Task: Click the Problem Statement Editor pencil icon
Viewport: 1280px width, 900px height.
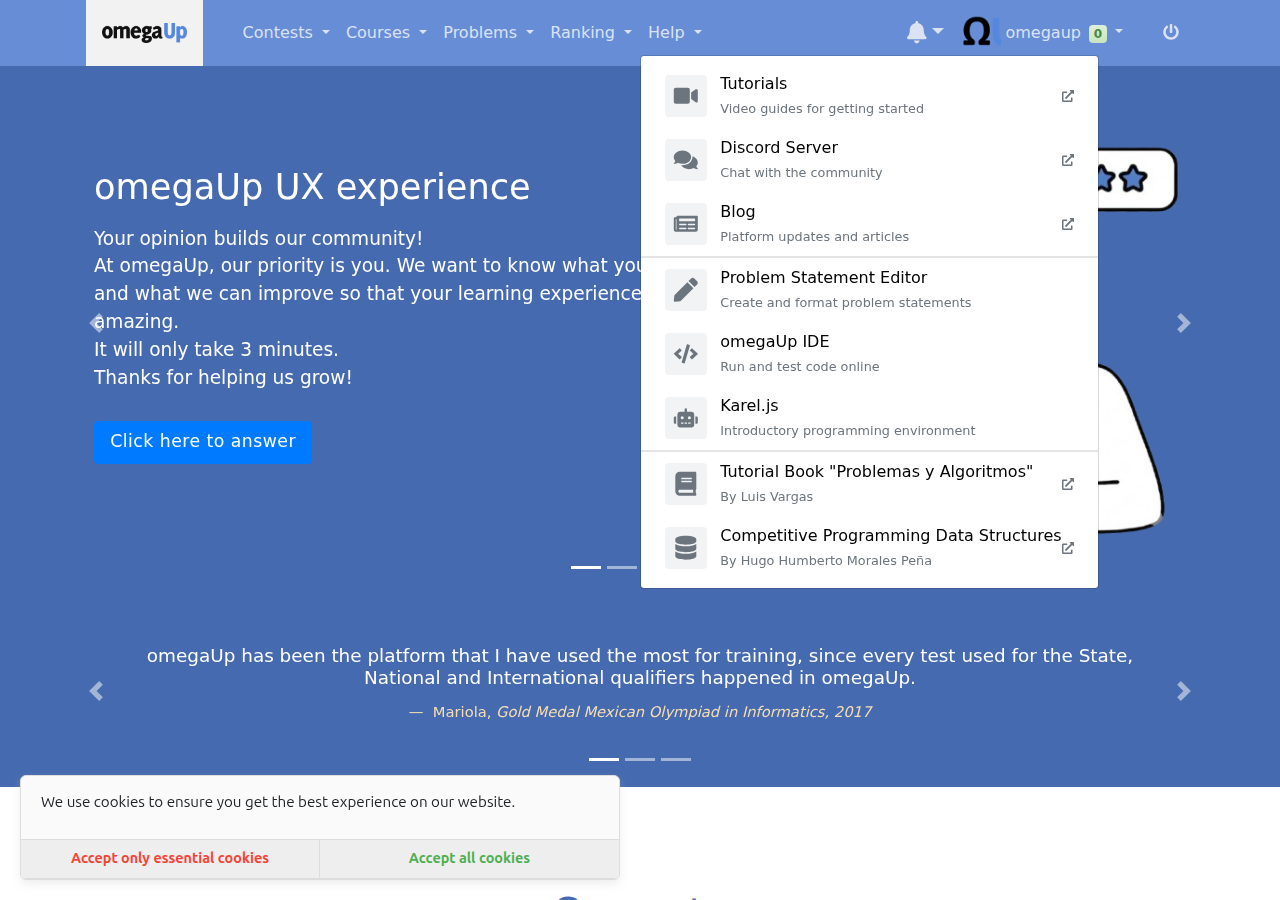Action: 686,290
